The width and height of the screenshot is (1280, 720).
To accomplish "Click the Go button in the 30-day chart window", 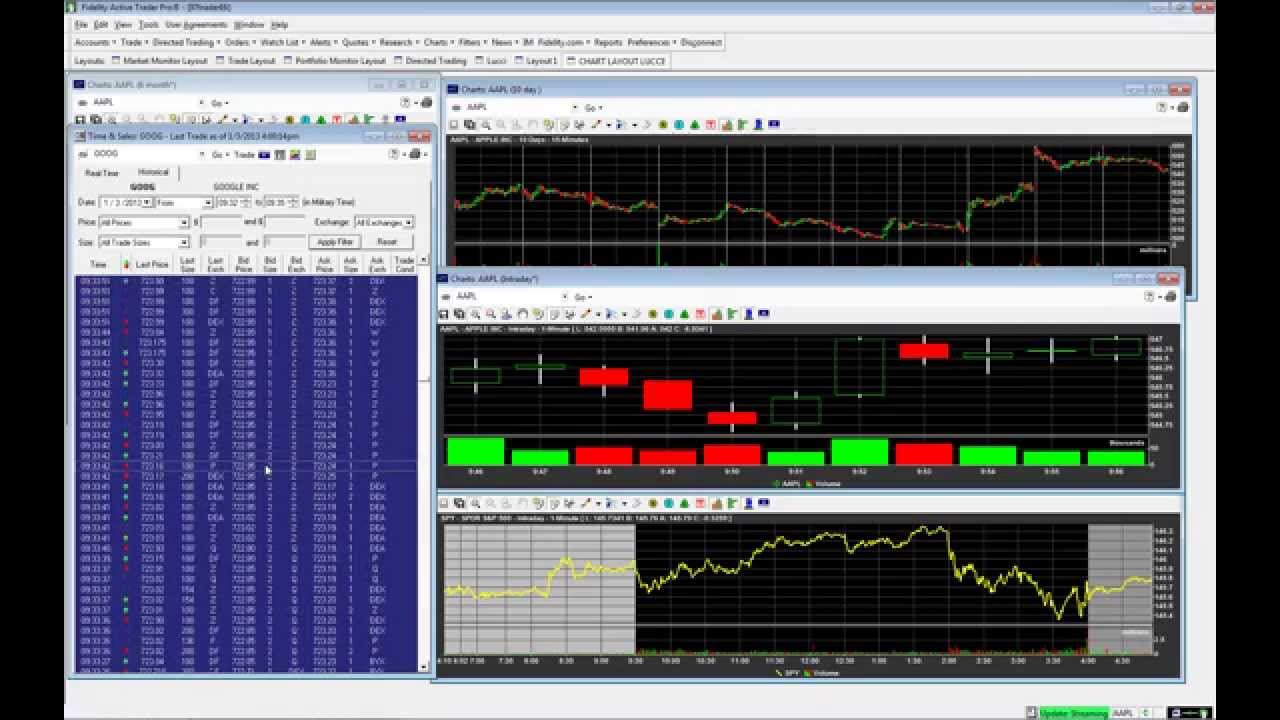I will pyautogui.click(x=590, y=107).
